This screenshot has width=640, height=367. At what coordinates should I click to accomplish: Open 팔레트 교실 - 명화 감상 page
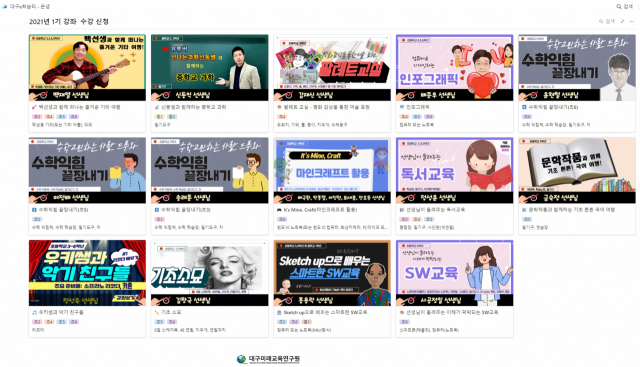point(327,107)
